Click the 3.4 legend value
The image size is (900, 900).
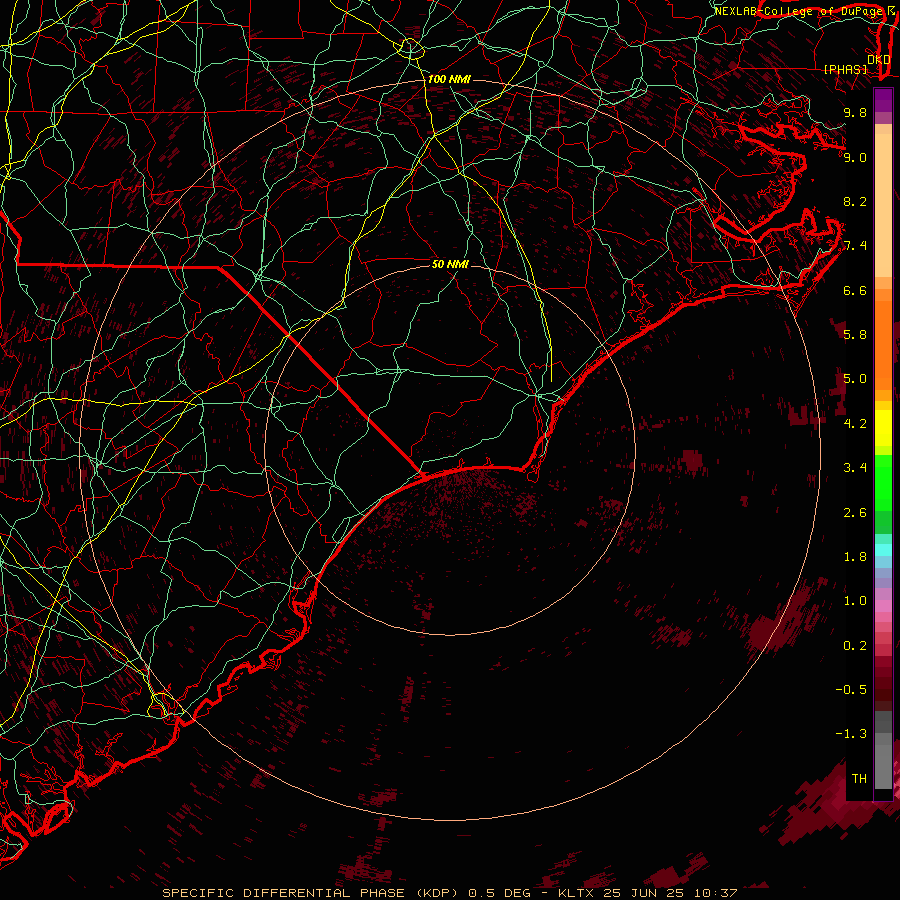pyautogui.click(x=855, y=468)
